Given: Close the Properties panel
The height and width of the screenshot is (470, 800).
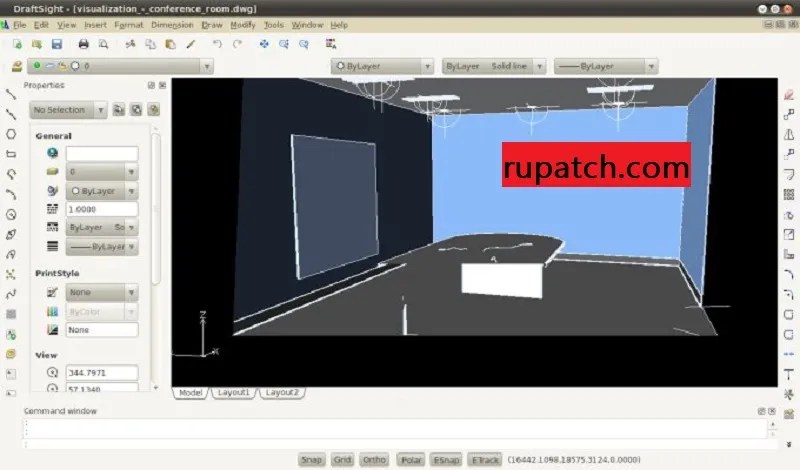Looking at the screenshot, I should pos(162,85).
